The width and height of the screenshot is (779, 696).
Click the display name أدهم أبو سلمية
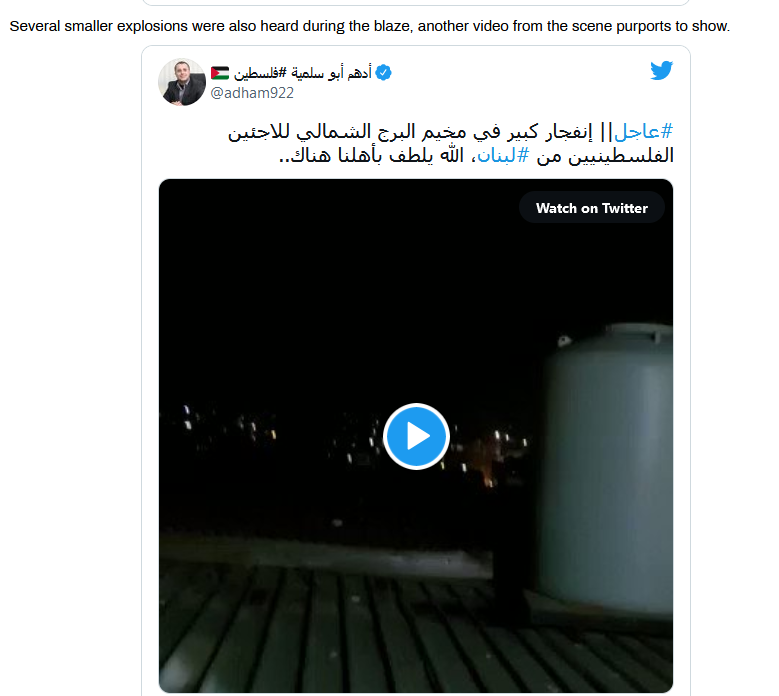(x=331, y=73)
